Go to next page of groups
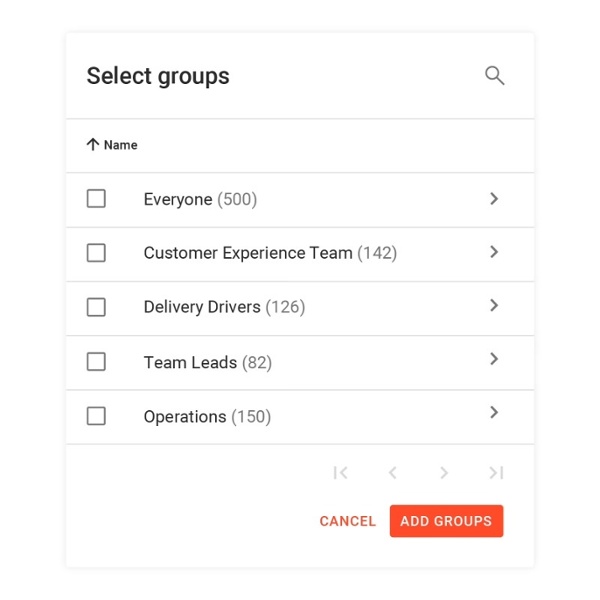 pyautogui.click(x=444, y=473)
